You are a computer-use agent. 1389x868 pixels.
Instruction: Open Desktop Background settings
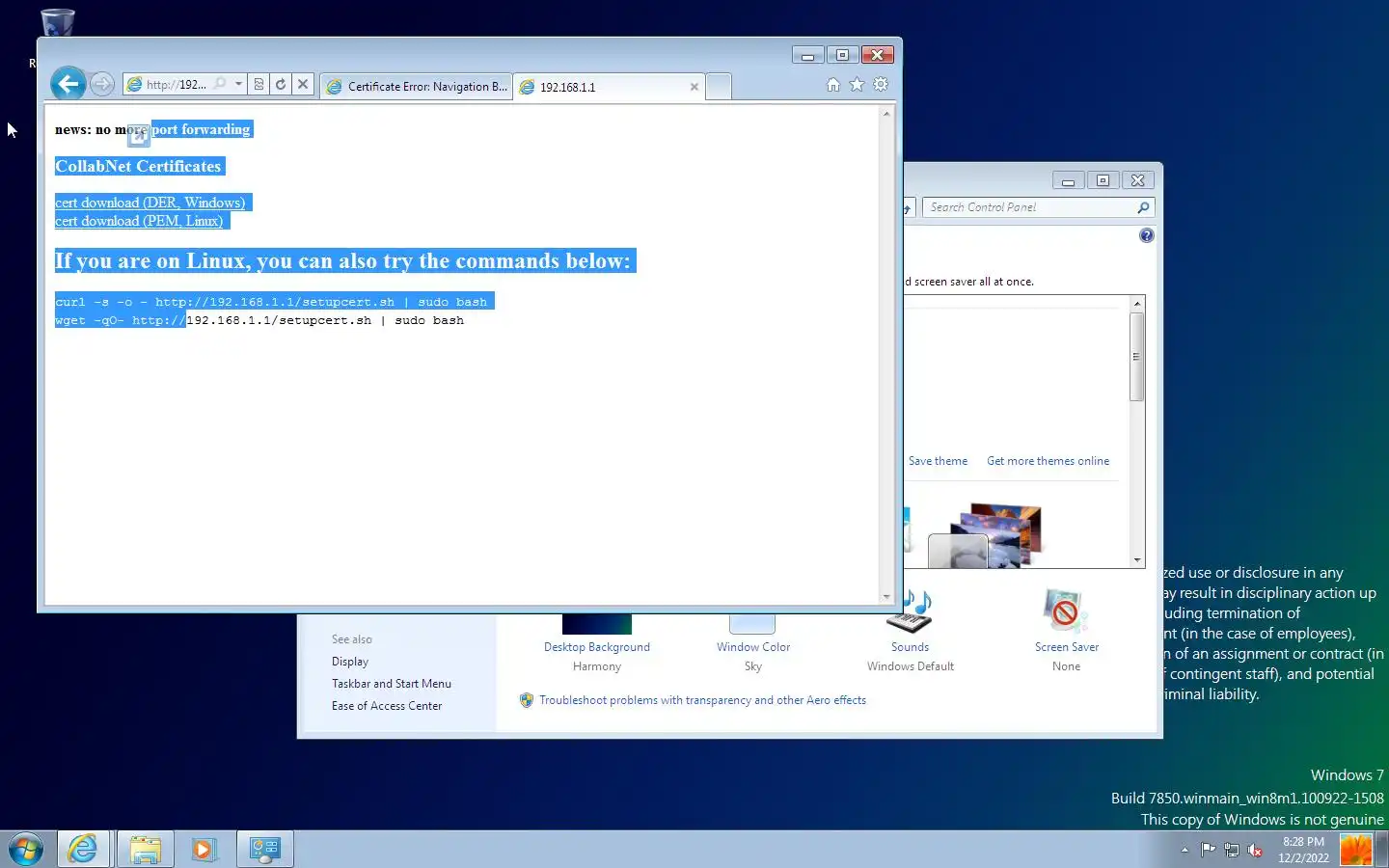coord(597,647)
